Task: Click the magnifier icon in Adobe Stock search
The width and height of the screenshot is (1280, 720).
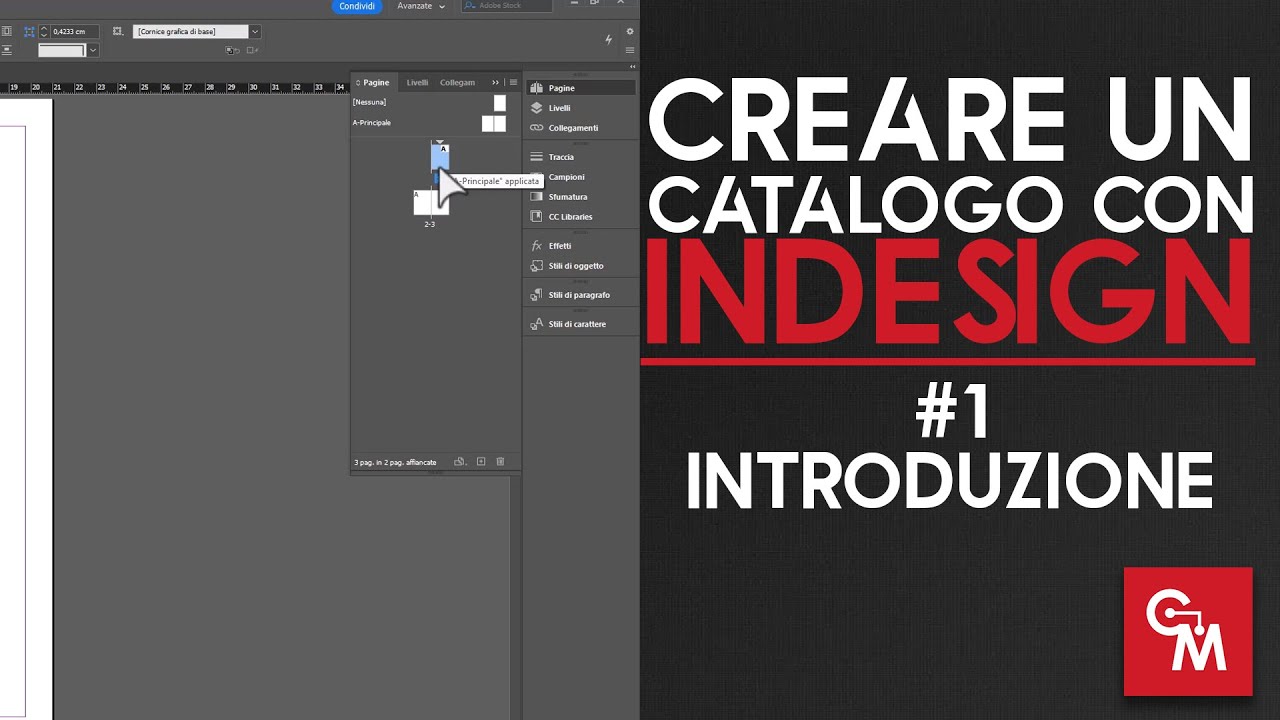Action: click(471, 6)
